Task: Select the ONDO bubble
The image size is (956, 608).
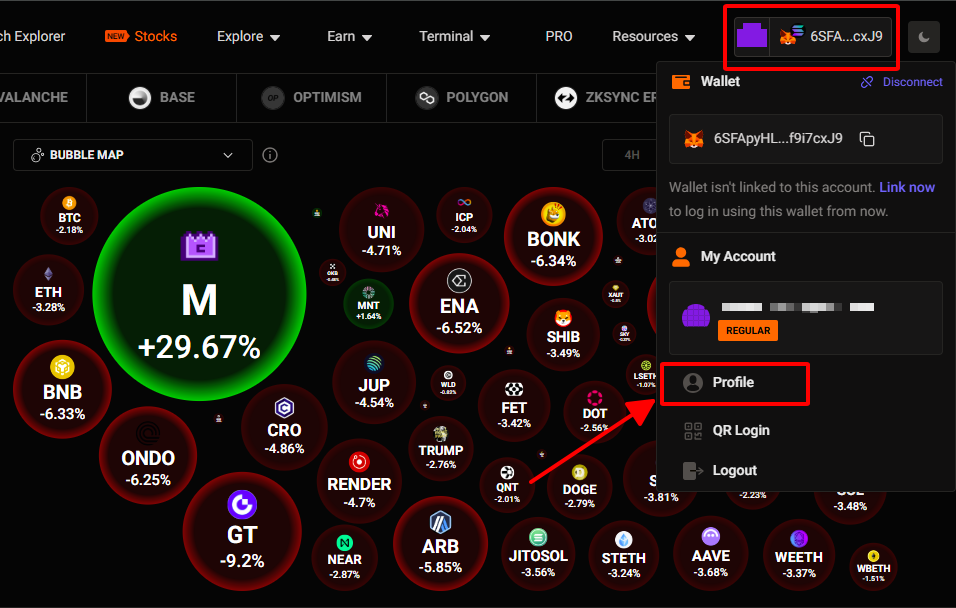Action: [x=148, y=455]
